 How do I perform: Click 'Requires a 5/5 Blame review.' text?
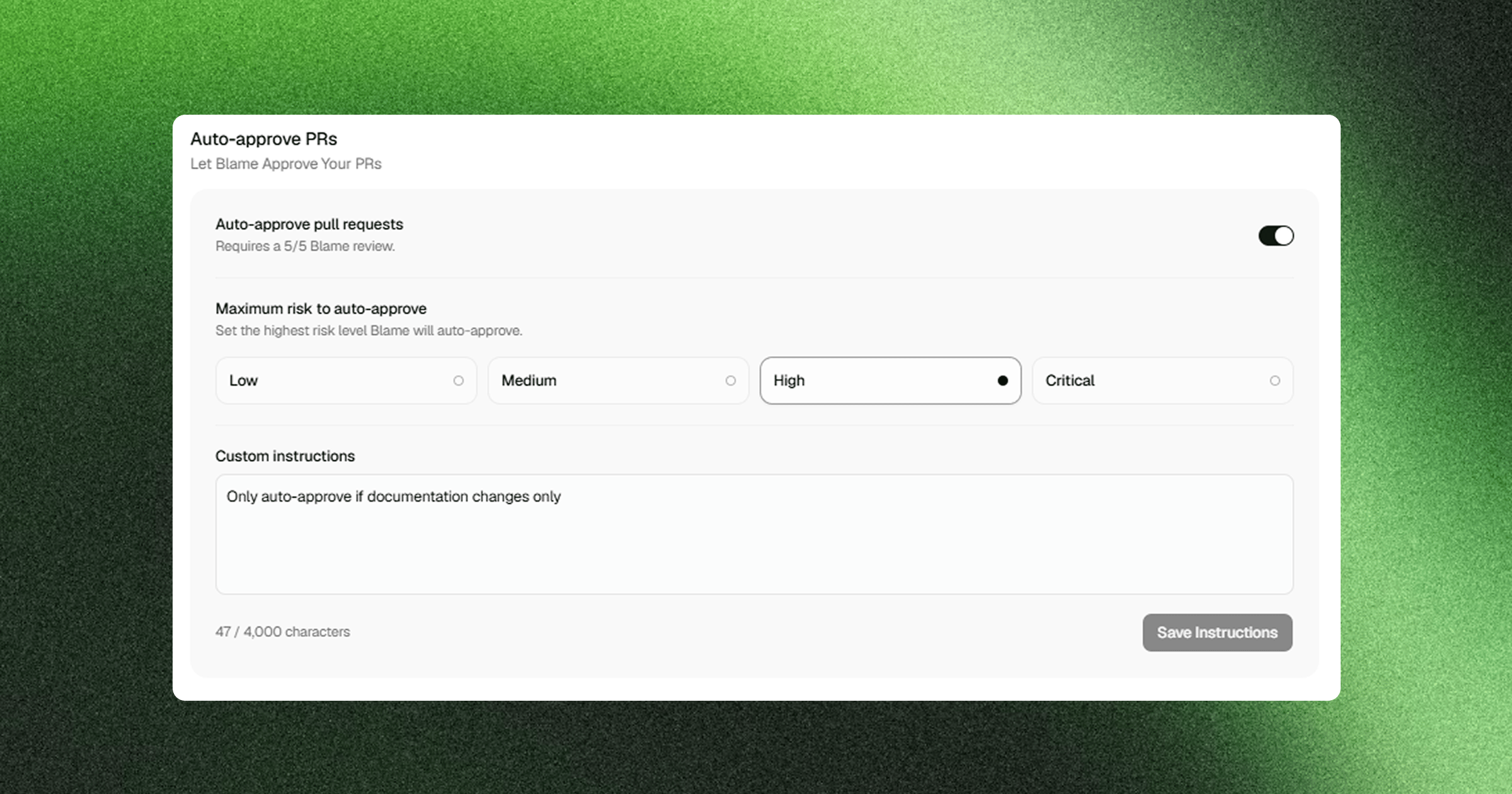point(305,246)
